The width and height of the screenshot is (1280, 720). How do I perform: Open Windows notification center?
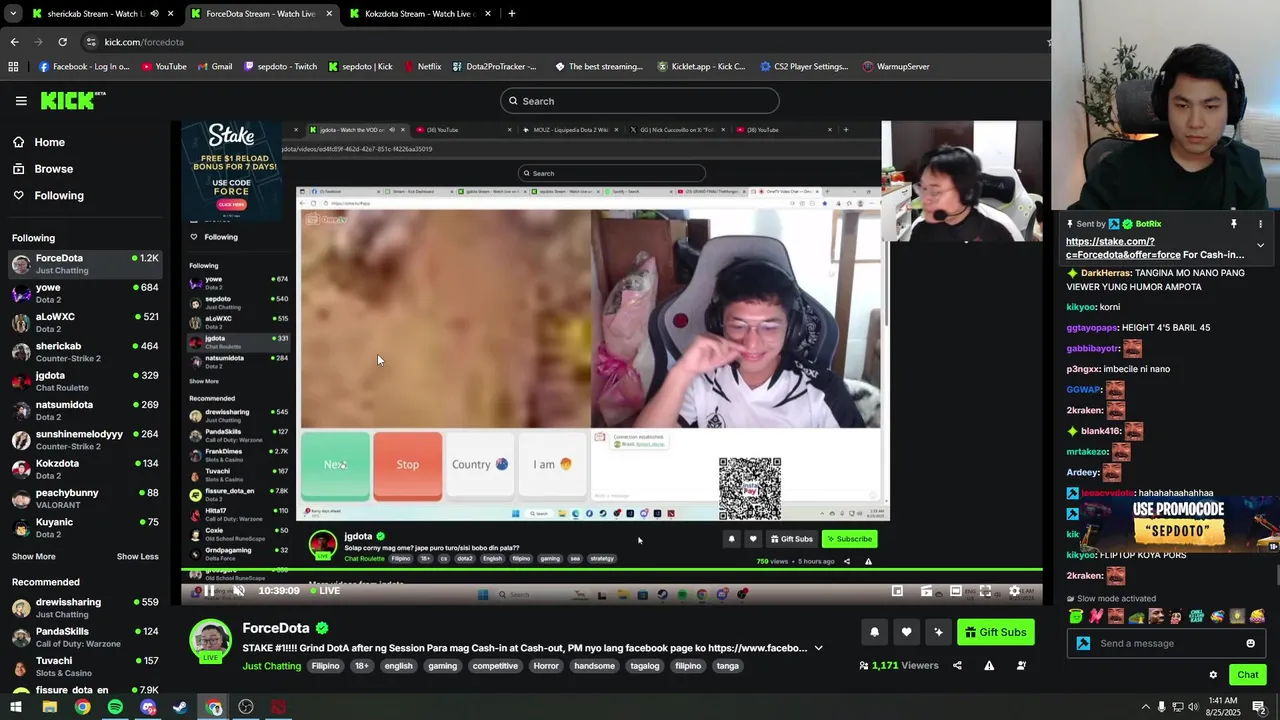[x=1259, y=707]
